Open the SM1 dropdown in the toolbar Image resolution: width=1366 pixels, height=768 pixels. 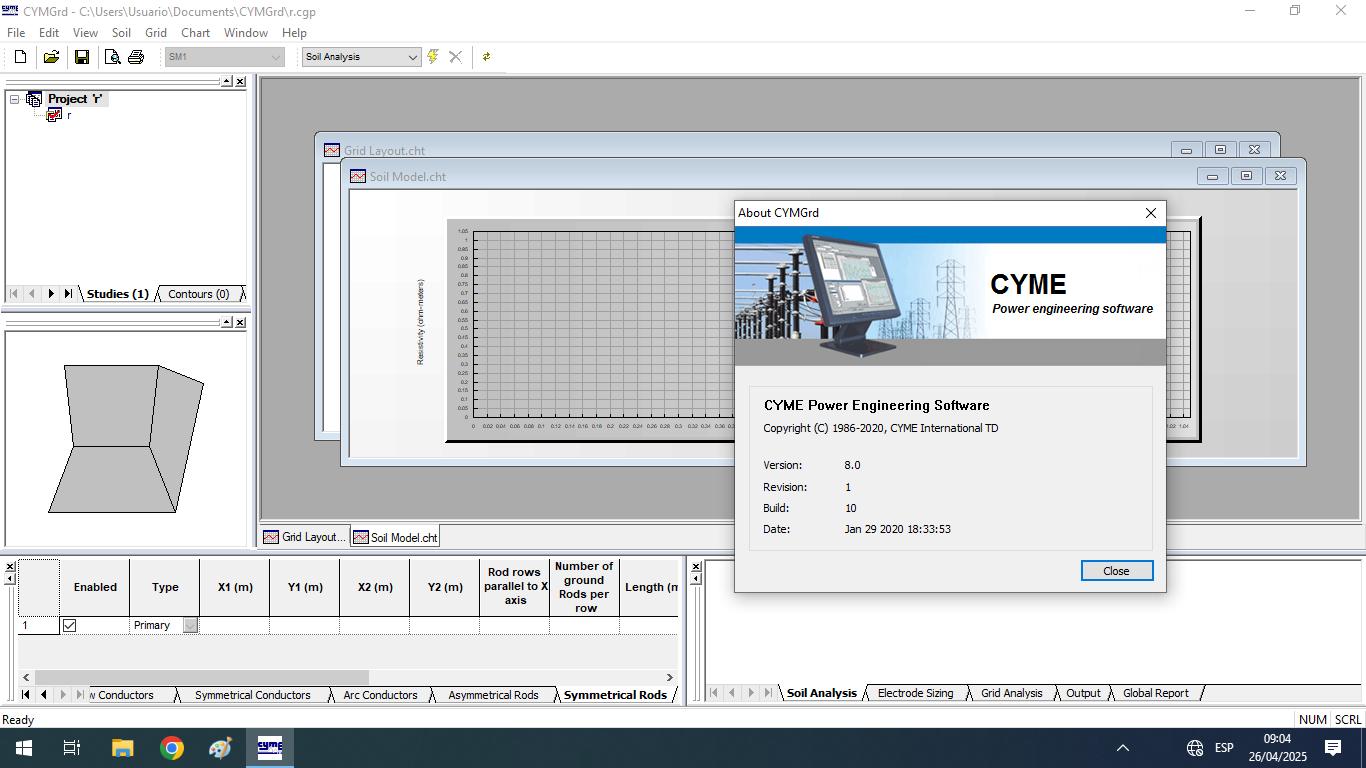click(276, 57)
